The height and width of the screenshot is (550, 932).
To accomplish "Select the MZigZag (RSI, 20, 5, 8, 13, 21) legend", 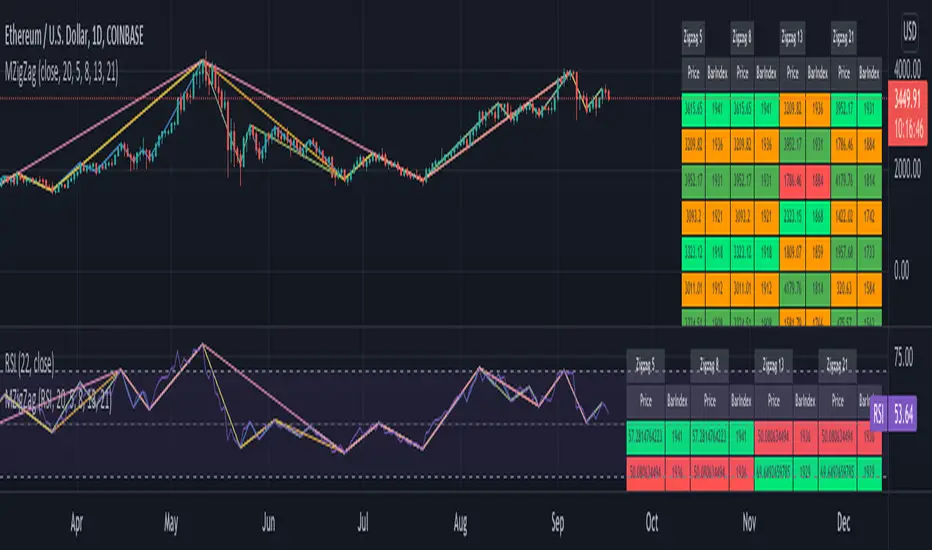I will [x=58, y=400].
